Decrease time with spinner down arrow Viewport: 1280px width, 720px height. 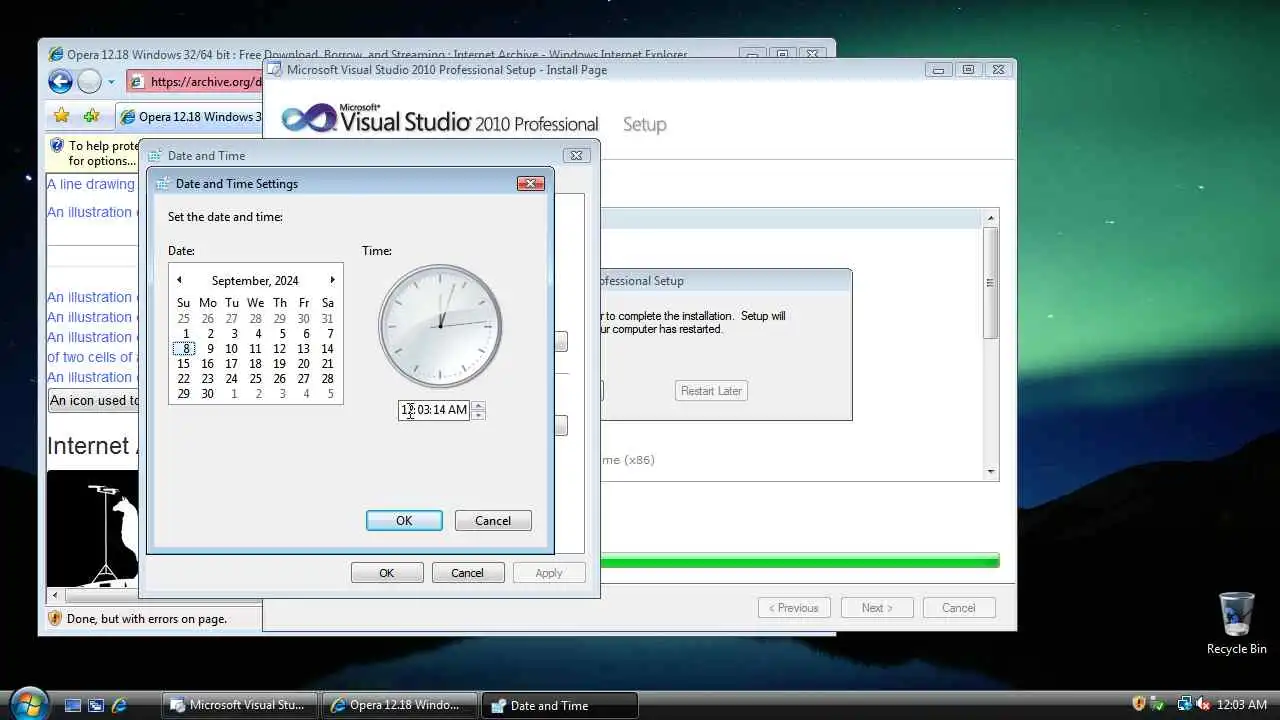(478, 415)
